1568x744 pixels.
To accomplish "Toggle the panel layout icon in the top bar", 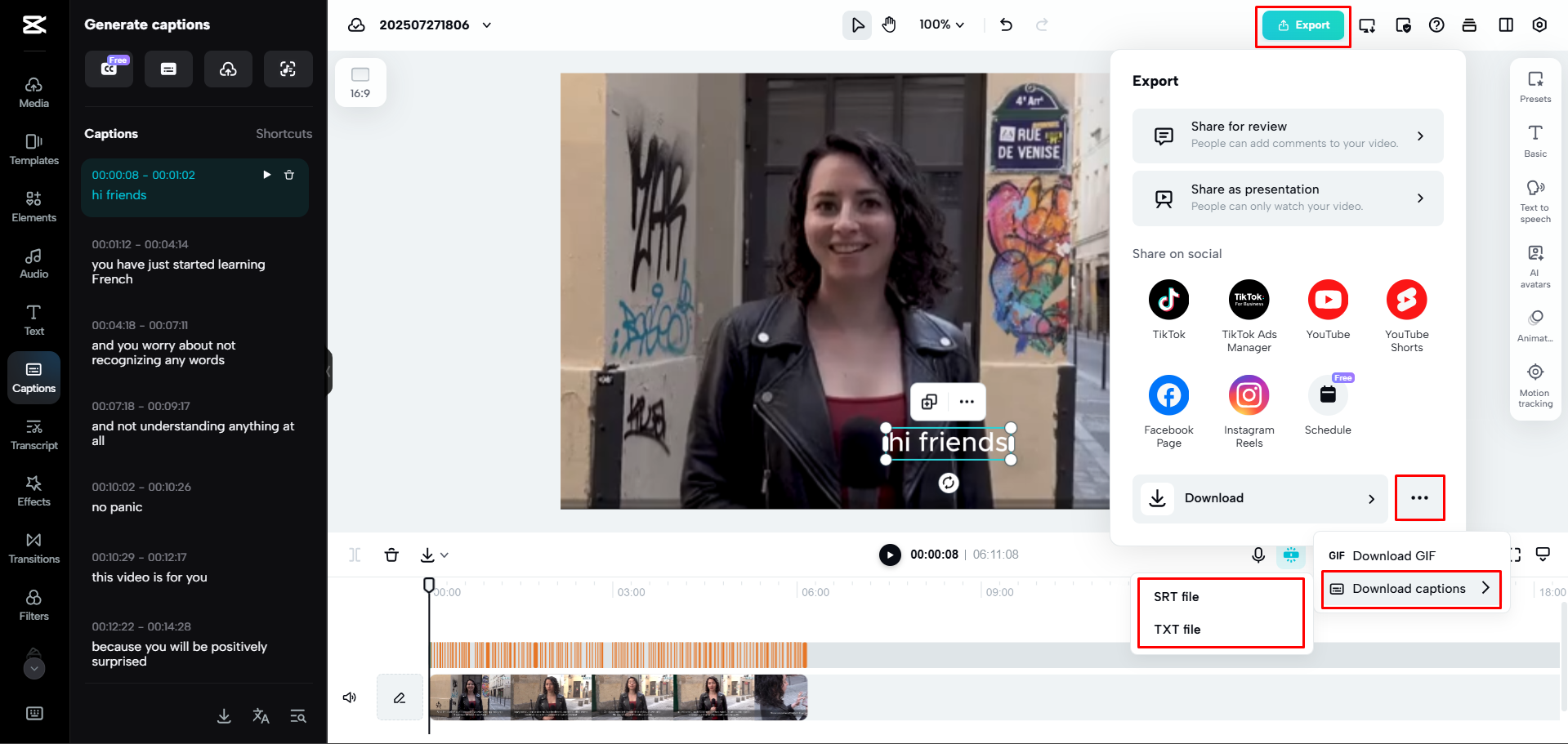I will coord(1506,25).
